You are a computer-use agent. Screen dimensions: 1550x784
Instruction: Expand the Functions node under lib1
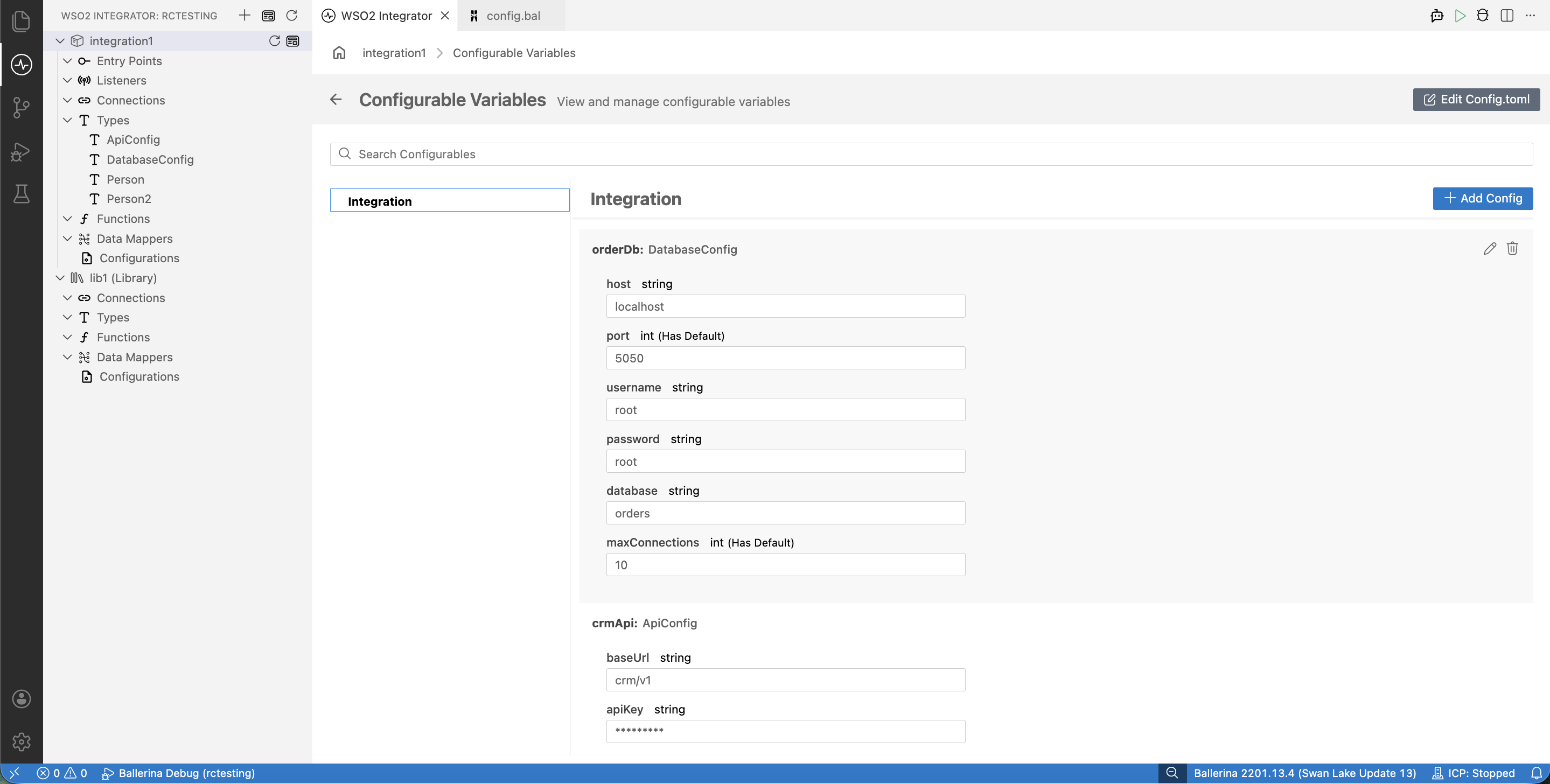point(67,338)
